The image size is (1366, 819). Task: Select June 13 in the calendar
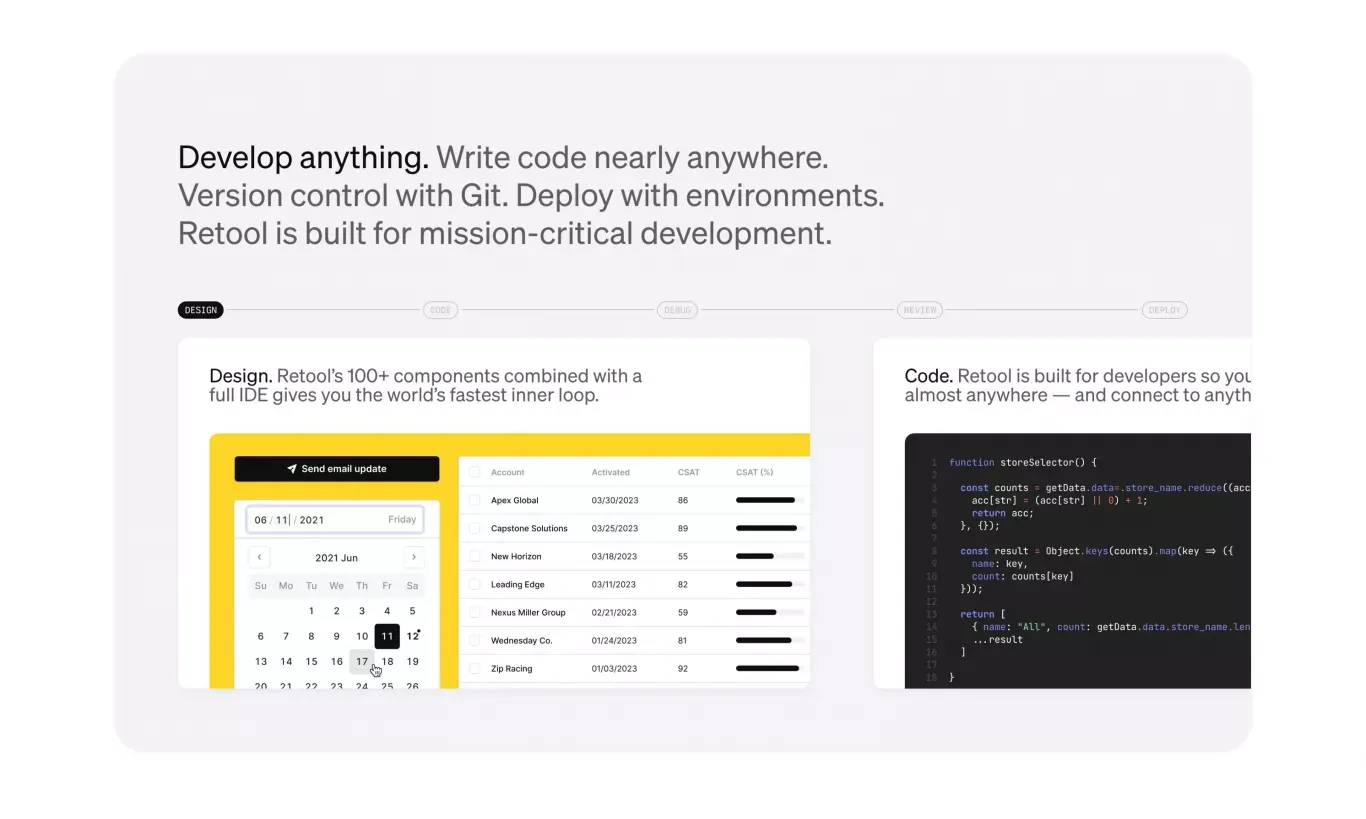(x=261, y=661)
